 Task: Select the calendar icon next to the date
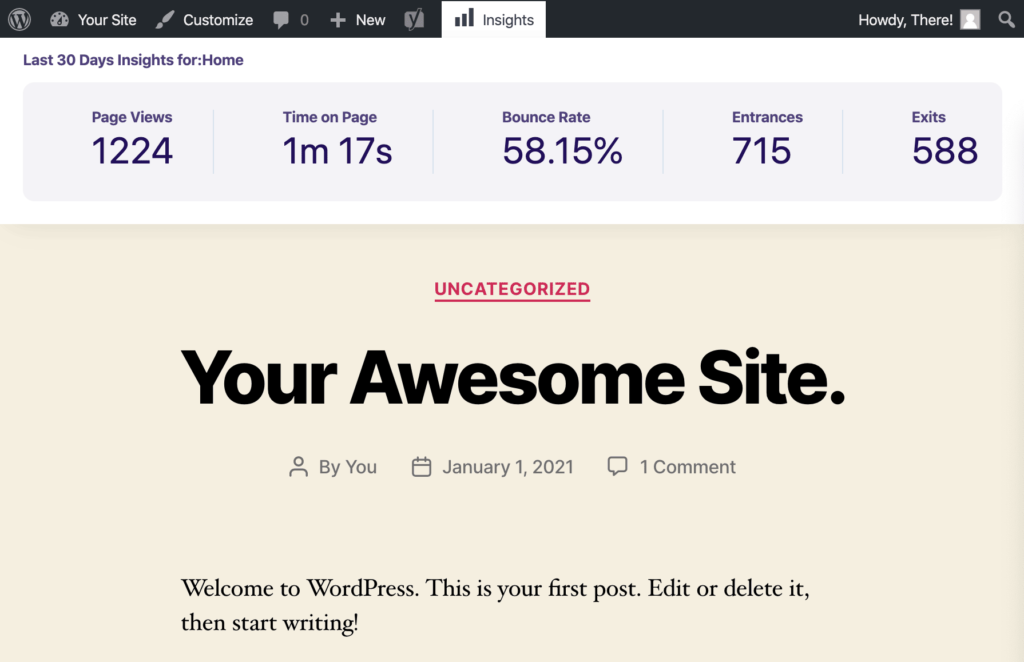[423, 466]
